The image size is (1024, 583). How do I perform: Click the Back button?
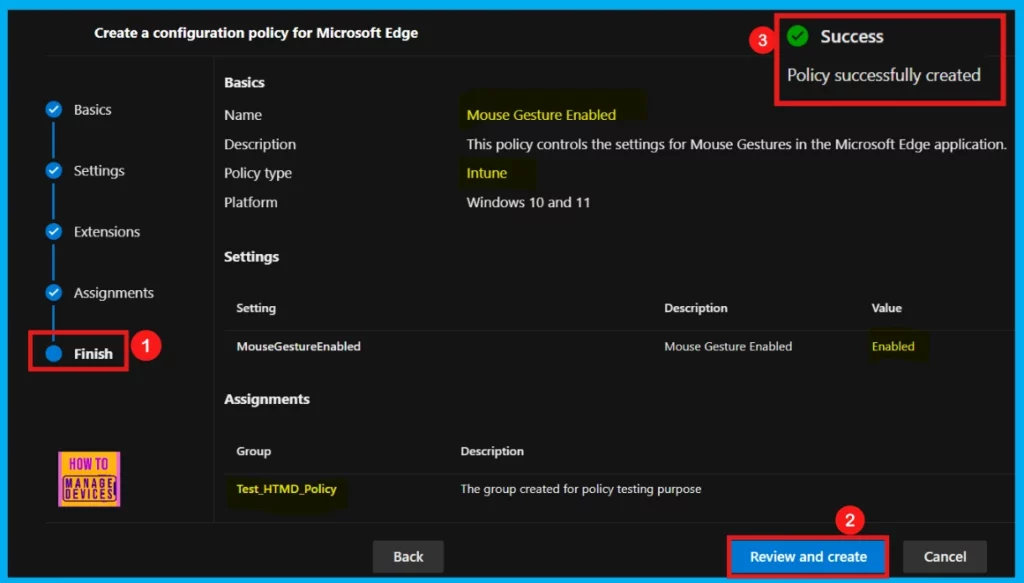[x=408, y=557]
